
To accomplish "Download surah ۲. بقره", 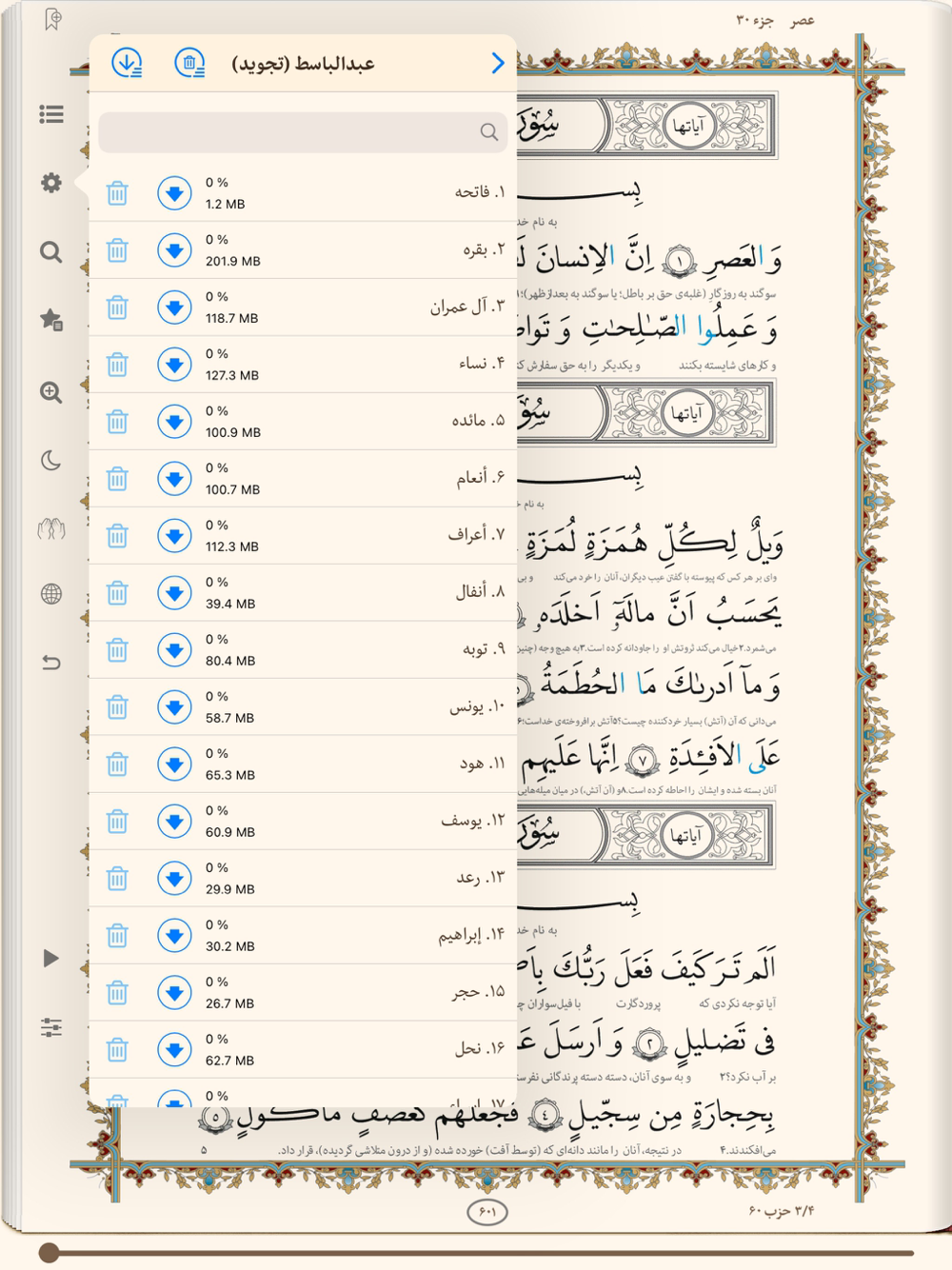I will [x=174, y=250].
